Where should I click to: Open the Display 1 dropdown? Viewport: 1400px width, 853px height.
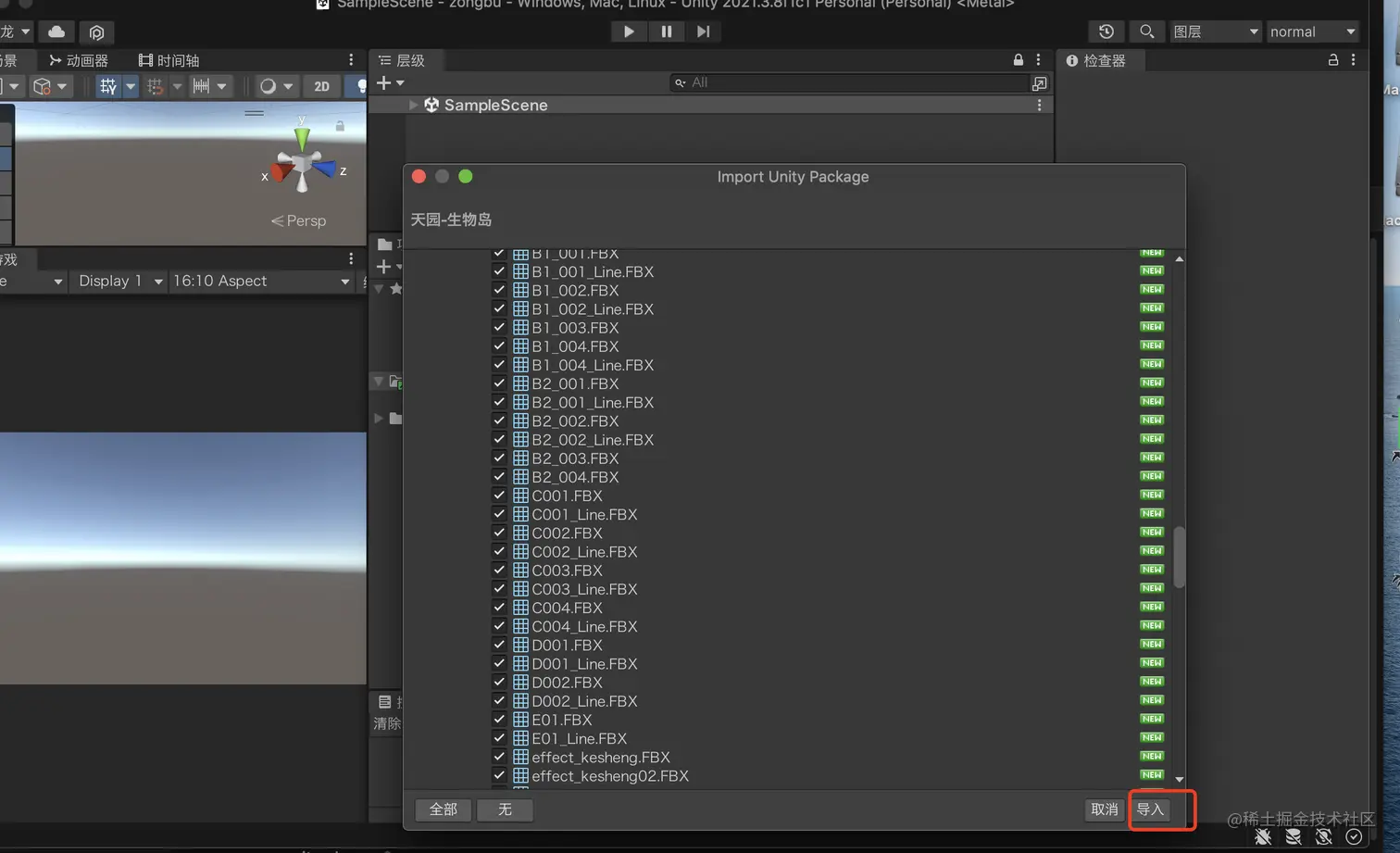click(119, 281)
